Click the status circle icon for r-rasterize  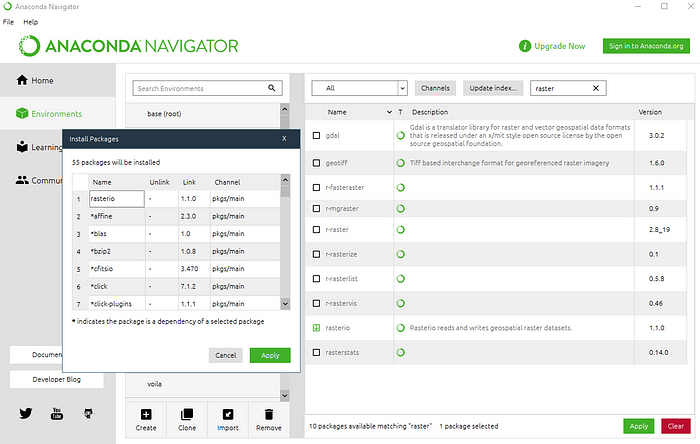(400, 254)
